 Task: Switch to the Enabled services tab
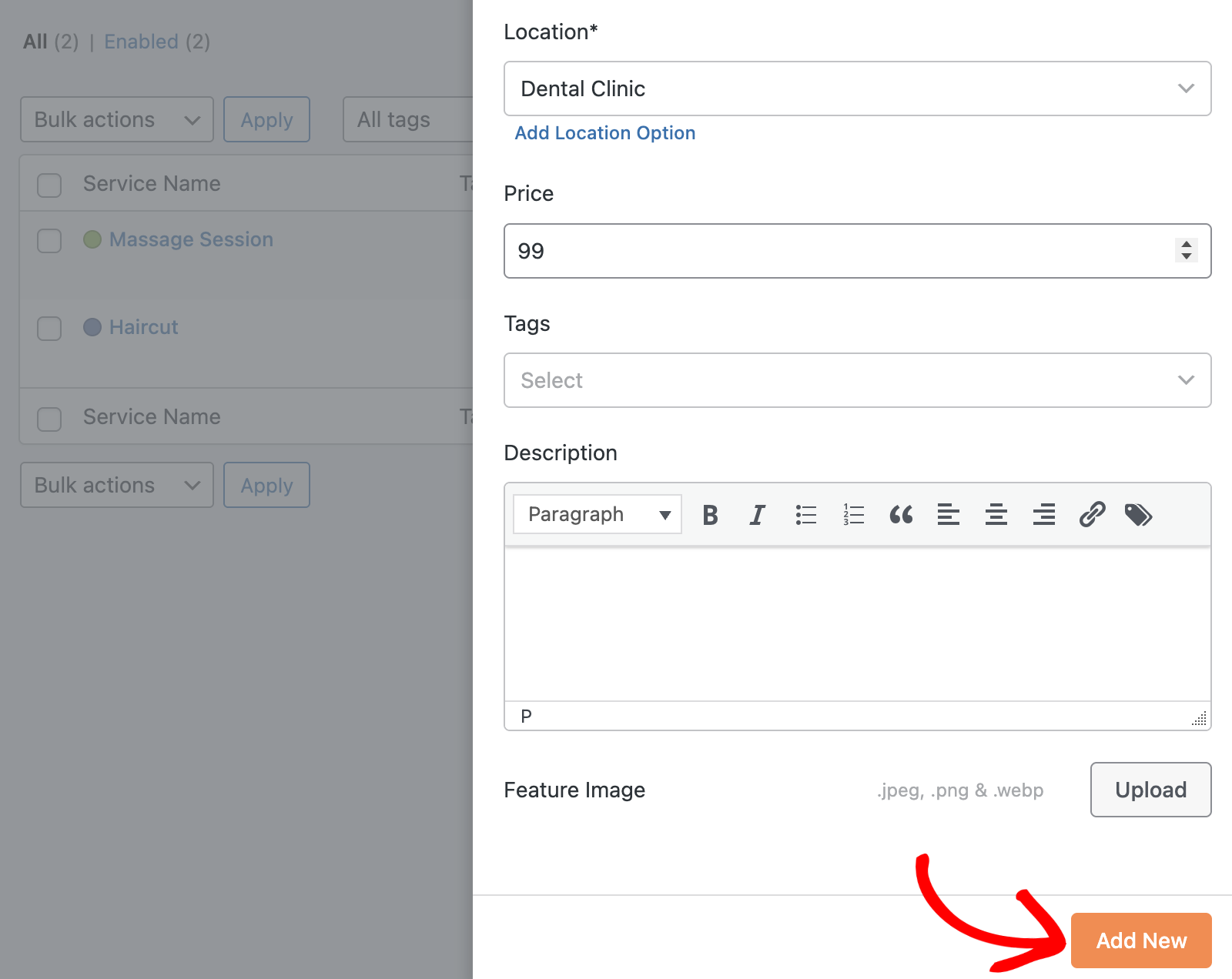(141, 42)
